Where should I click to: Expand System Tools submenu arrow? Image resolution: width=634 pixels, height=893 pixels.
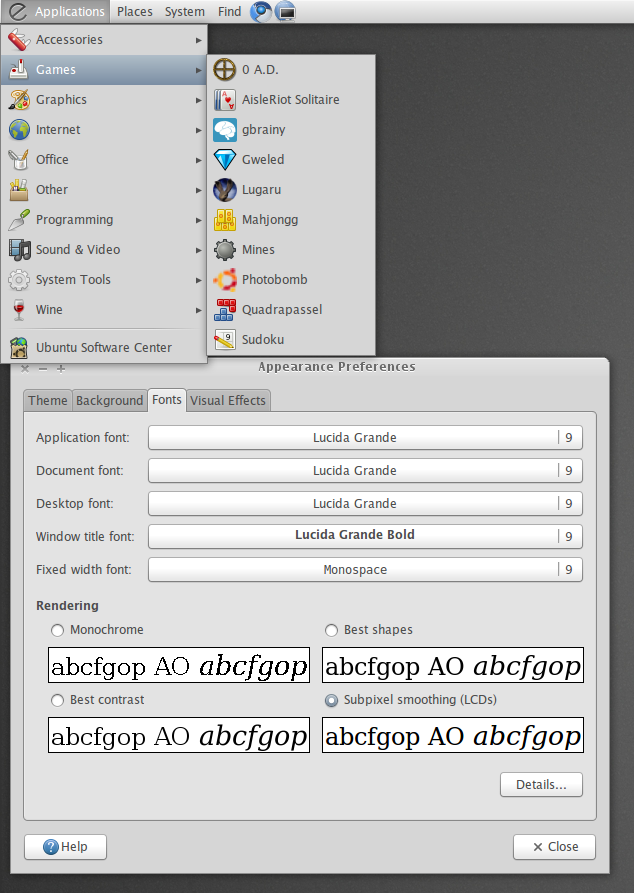coord(198,280)
